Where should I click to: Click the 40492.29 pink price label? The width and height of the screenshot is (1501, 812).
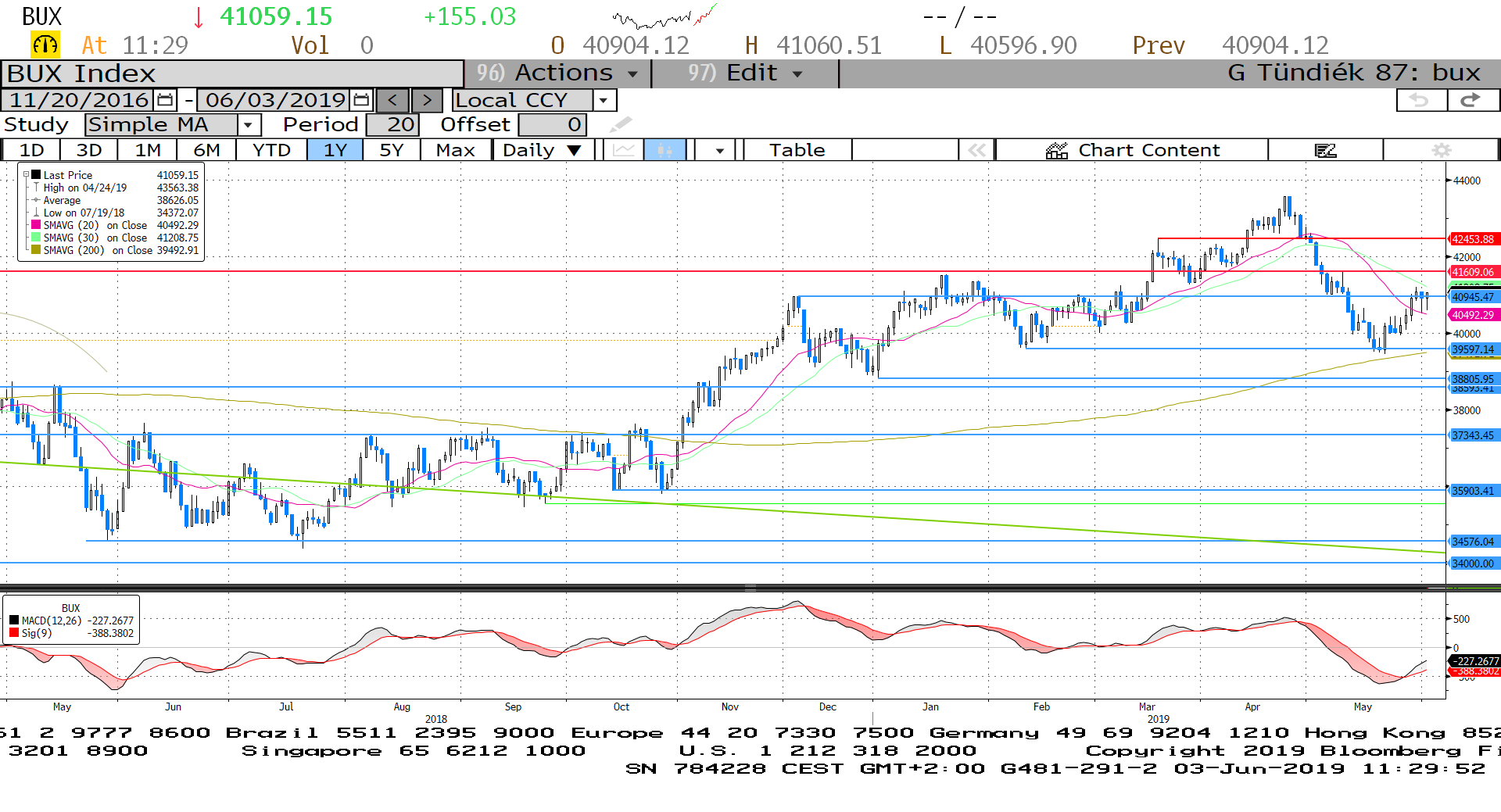click(1473, 315)
